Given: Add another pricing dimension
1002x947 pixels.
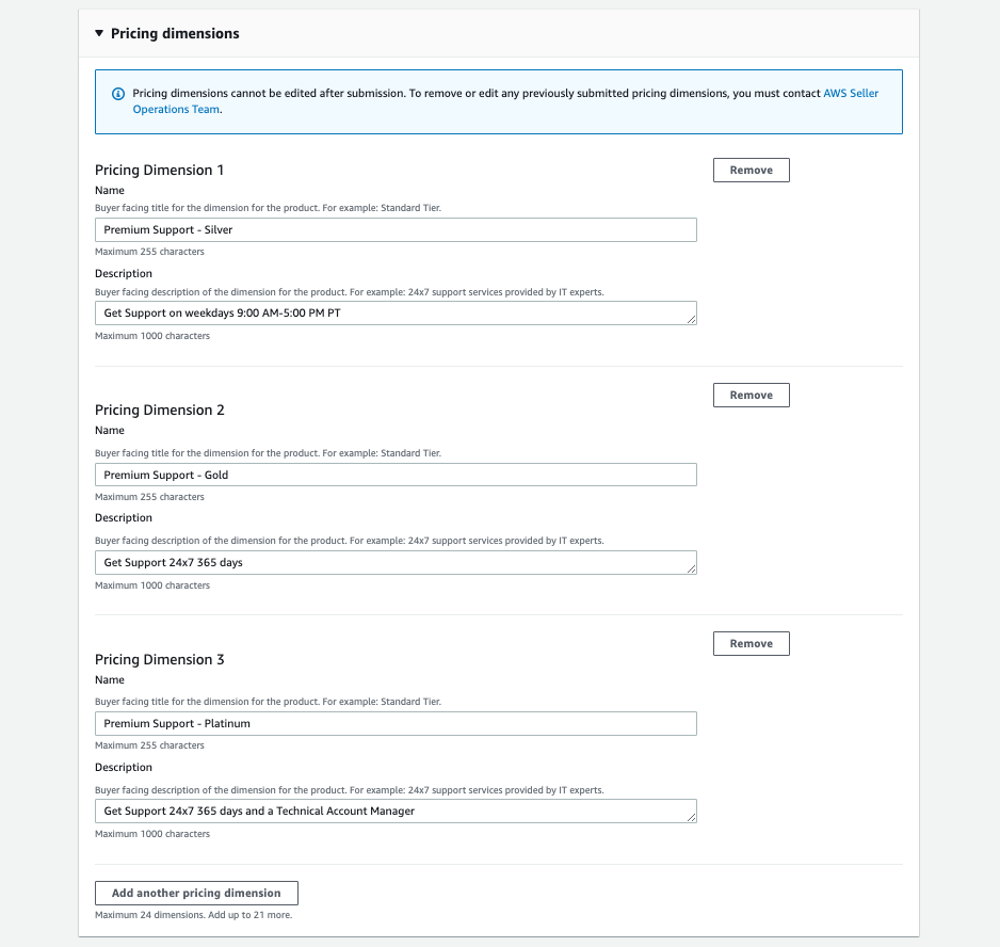Looking at the screenshot, I should click(x=196, y=893).
